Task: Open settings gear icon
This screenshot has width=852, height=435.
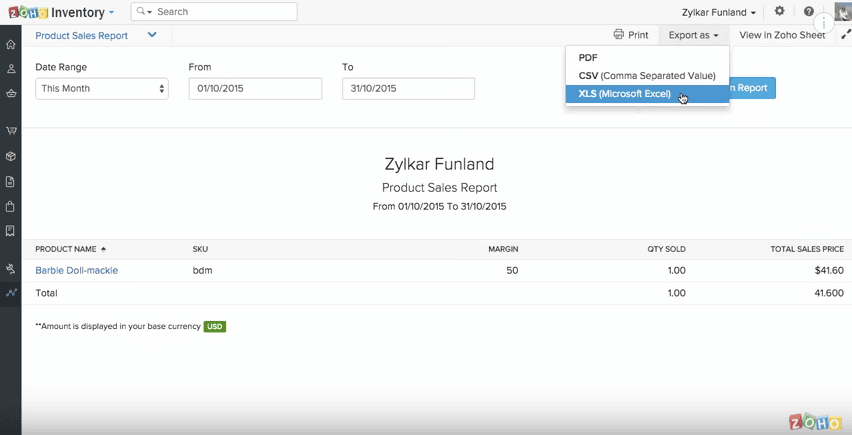Action: (780, 12)
